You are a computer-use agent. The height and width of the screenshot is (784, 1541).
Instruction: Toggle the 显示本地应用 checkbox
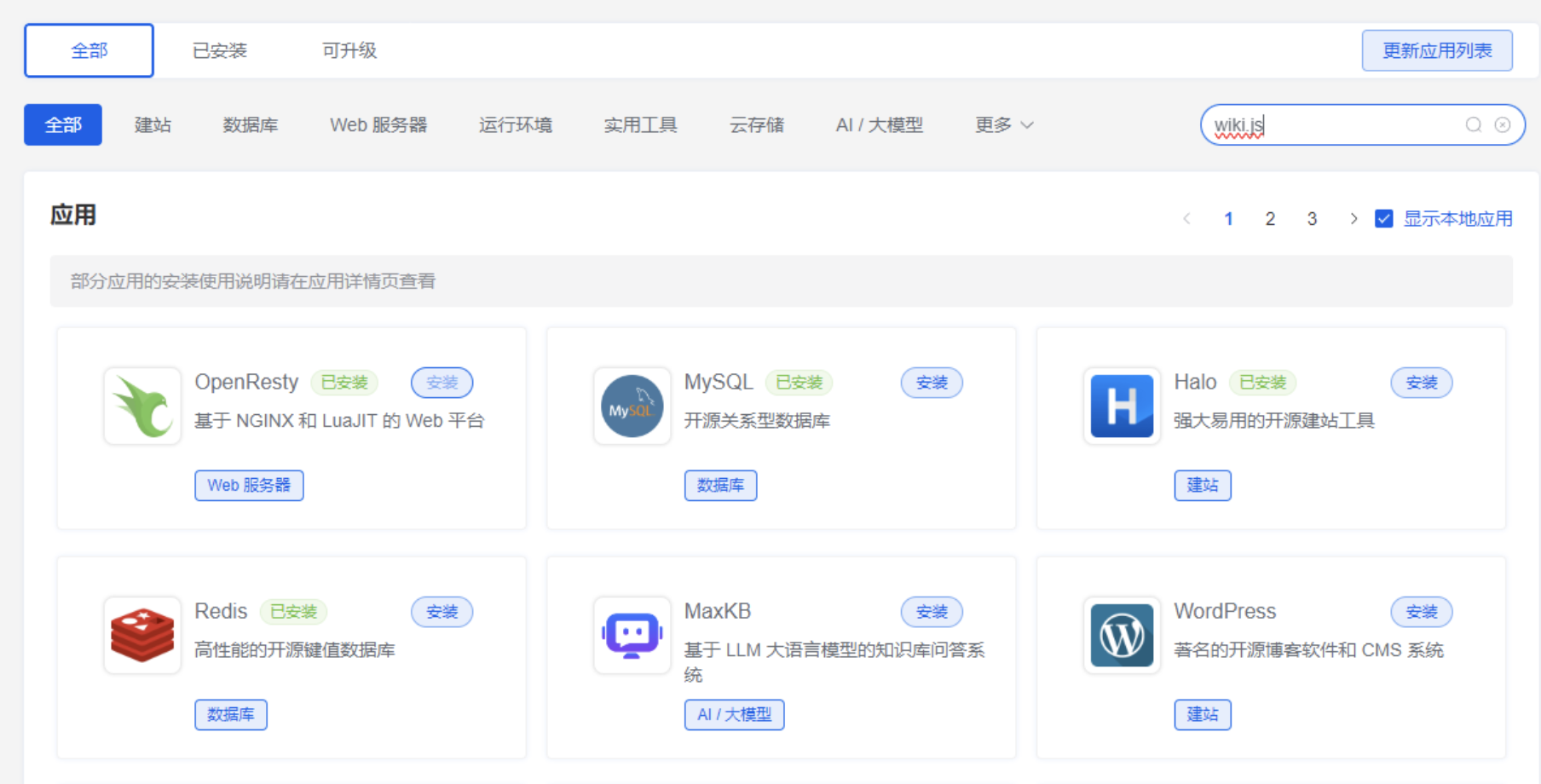click(x=1384, y=219)
